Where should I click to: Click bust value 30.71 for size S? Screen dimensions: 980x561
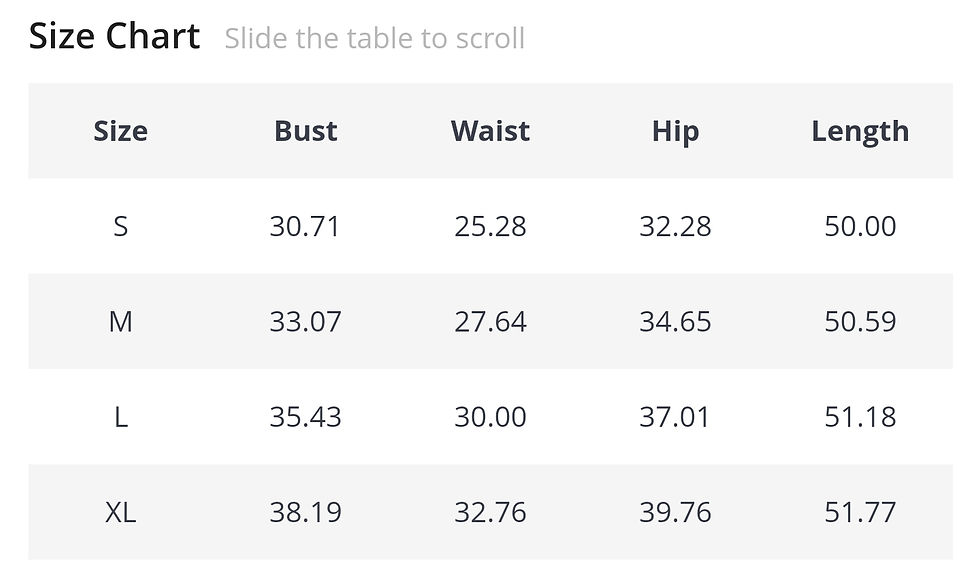[306, 226]
